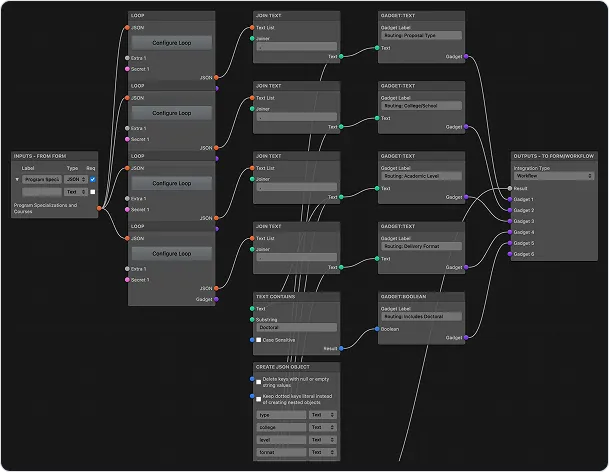Select the Inputs - From Form node header
The width and height of the screenshot is (609, 472).
(x=54, y=156)
